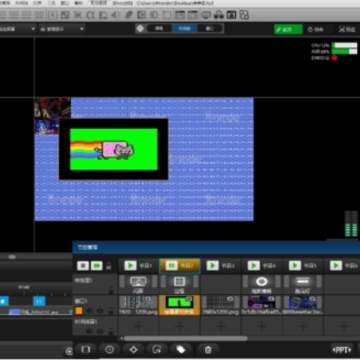
Task: Click the round plus icon left of bottom toolbar
Action: click(x=69, y=351)
